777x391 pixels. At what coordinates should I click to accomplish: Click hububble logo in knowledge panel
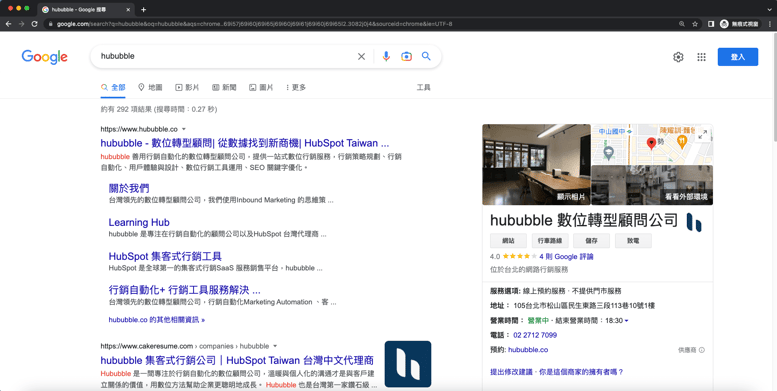coord(694,223)
